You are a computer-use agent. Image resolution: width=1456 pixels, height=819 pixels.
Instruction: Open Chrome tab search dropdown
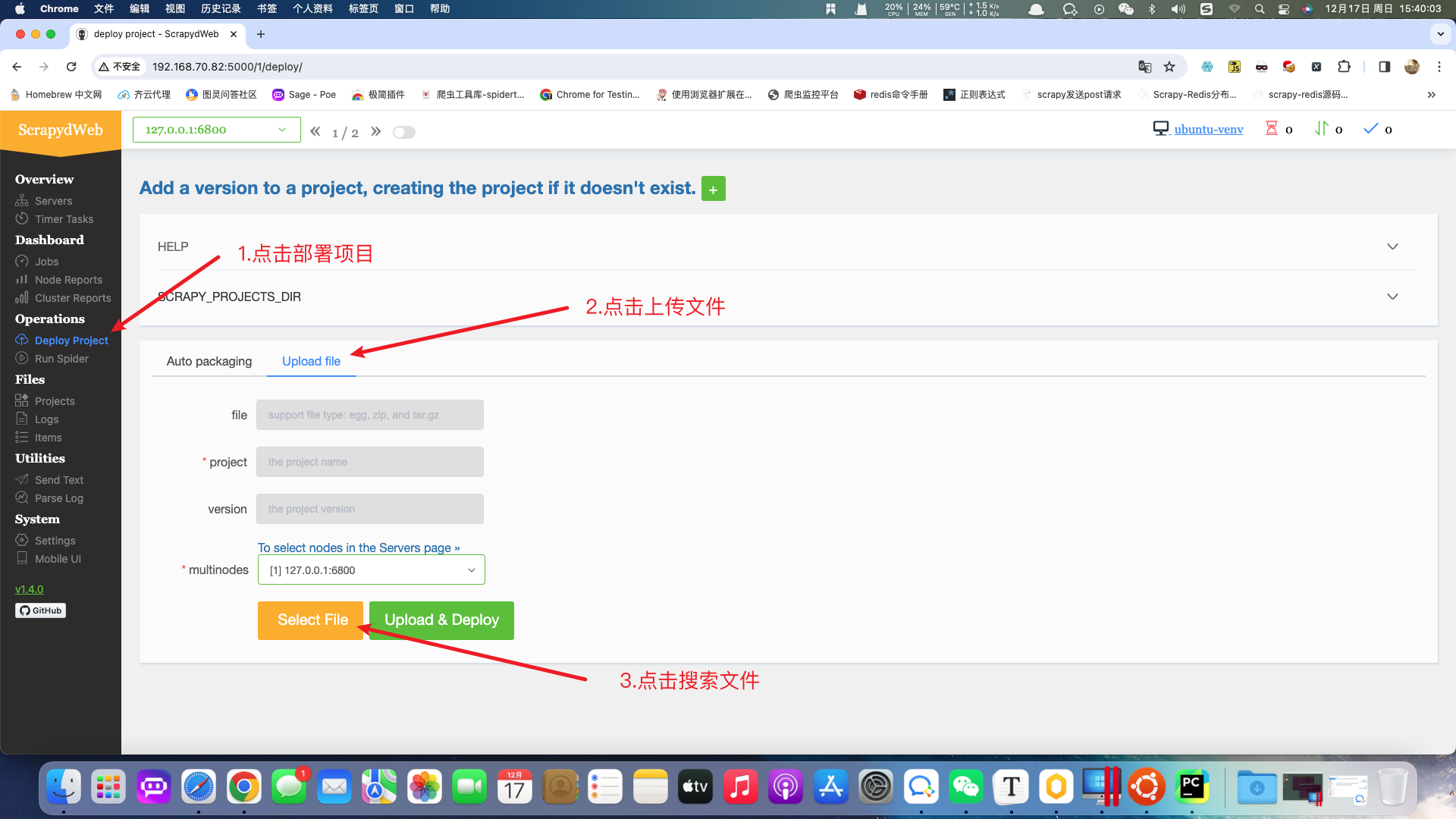[x=1440, y=34]
